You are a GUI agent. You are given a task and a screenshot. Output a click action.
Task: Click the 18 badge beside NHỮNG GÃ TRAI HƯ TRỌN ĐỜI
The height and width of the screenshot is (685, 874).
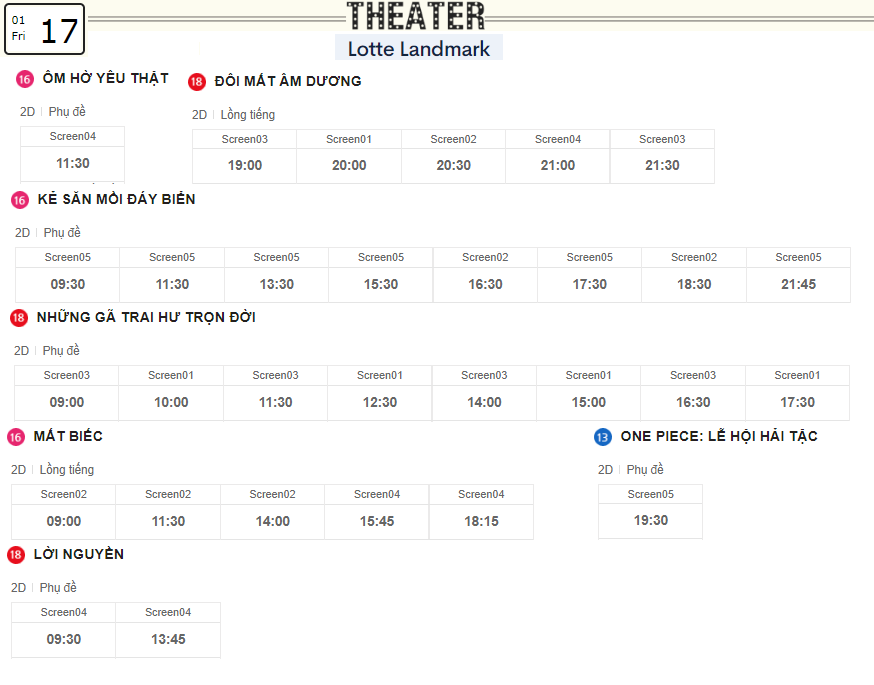tap(19, 318)
